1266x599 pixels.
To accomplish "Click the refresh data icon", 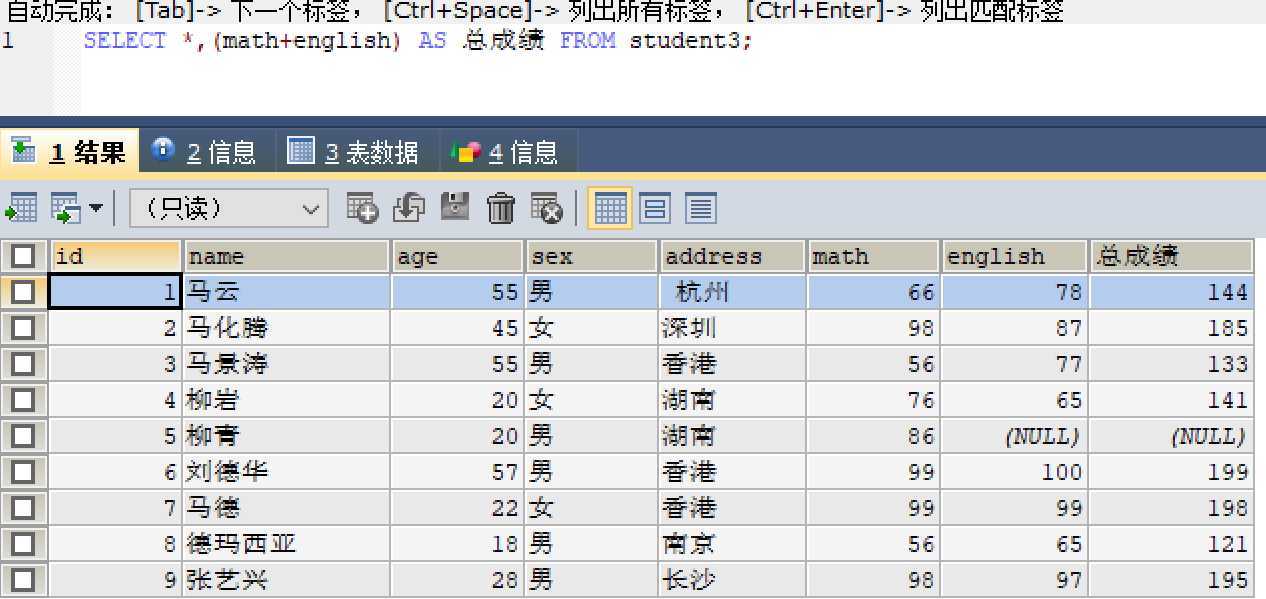I will [408, 208].
